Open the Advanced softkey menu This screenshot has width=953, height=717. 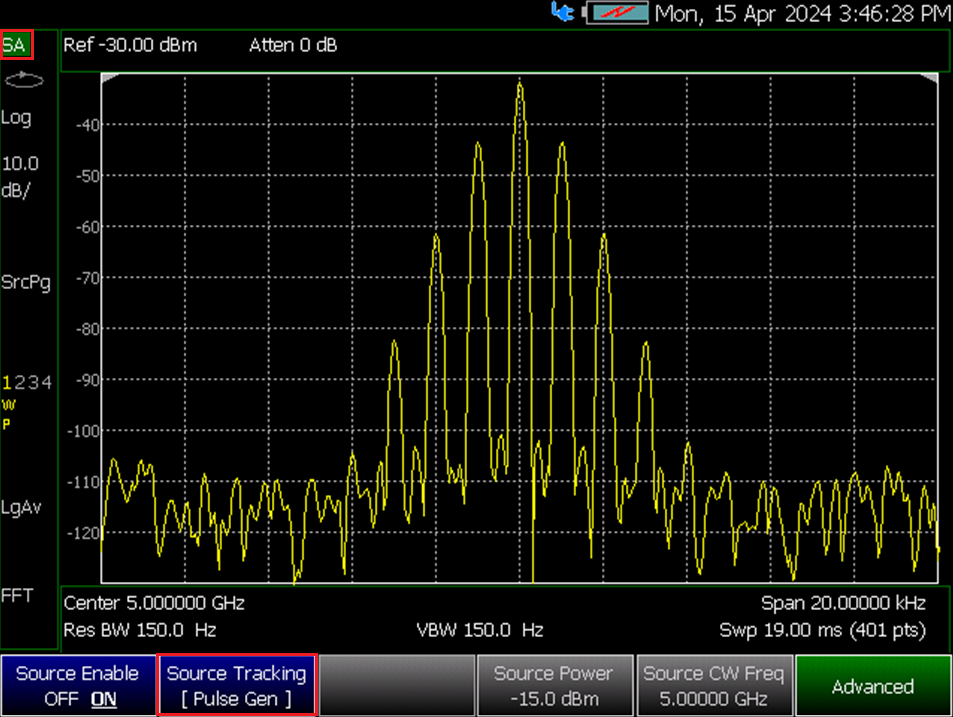coord(873,685)
